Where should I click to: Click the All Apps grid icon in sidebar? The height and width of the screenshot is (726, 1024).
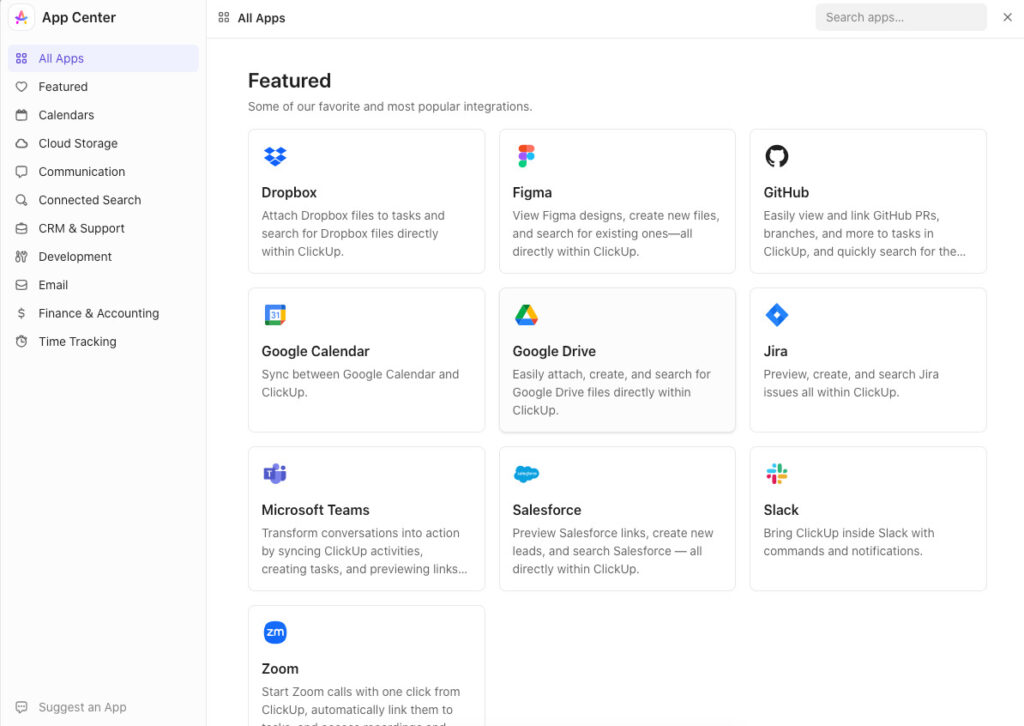click(22, 58)
